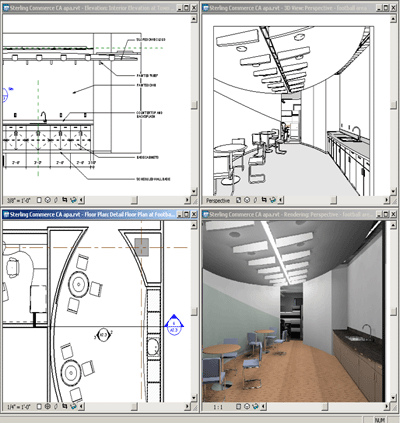Click hide/isolate glasses icon in 3D view bar
Screen dimensions: 400x423
pos(273,200)
